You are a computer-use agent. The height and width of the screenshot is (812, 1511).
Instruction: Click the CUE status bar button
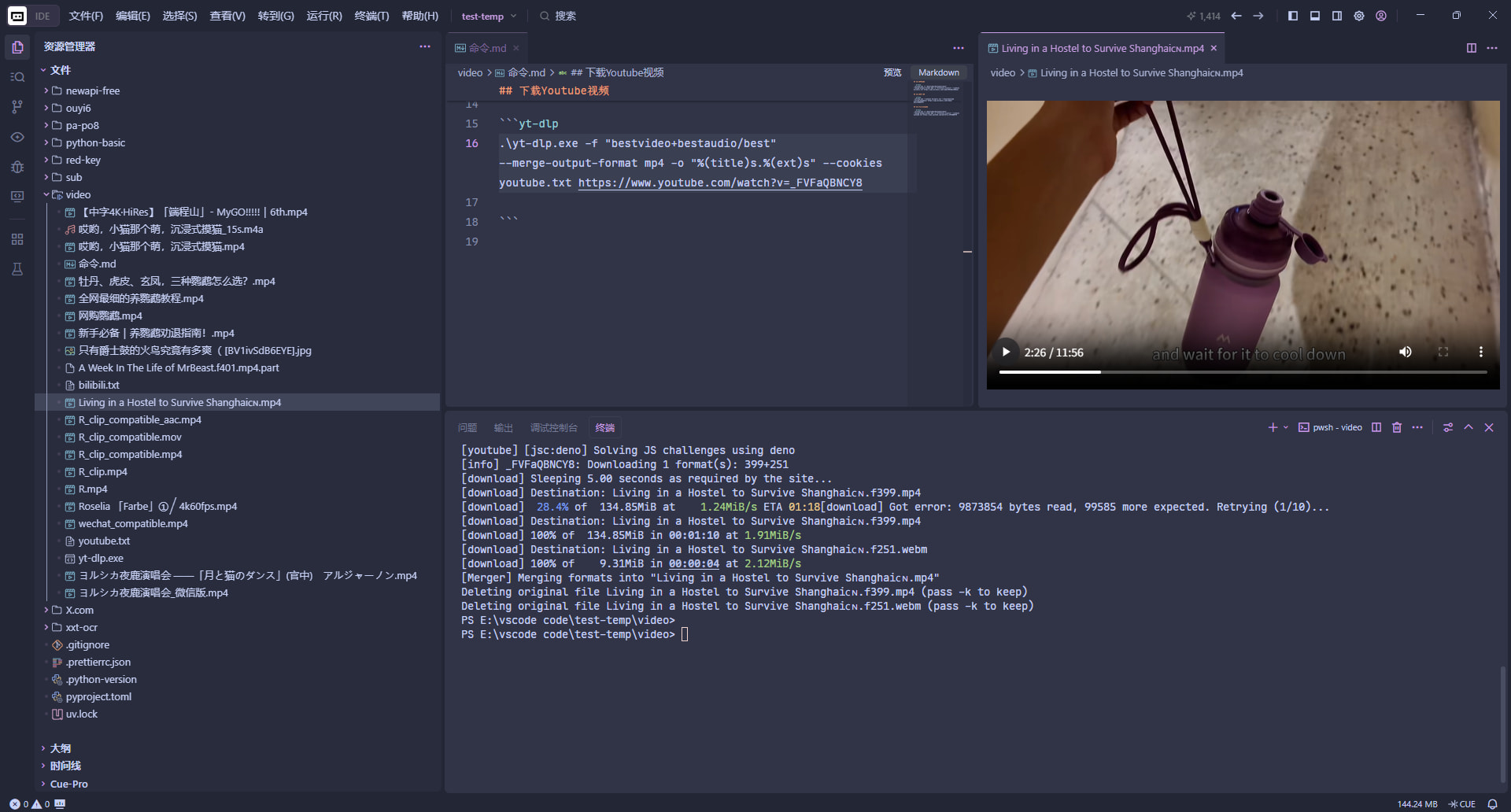pos(1462,804)
